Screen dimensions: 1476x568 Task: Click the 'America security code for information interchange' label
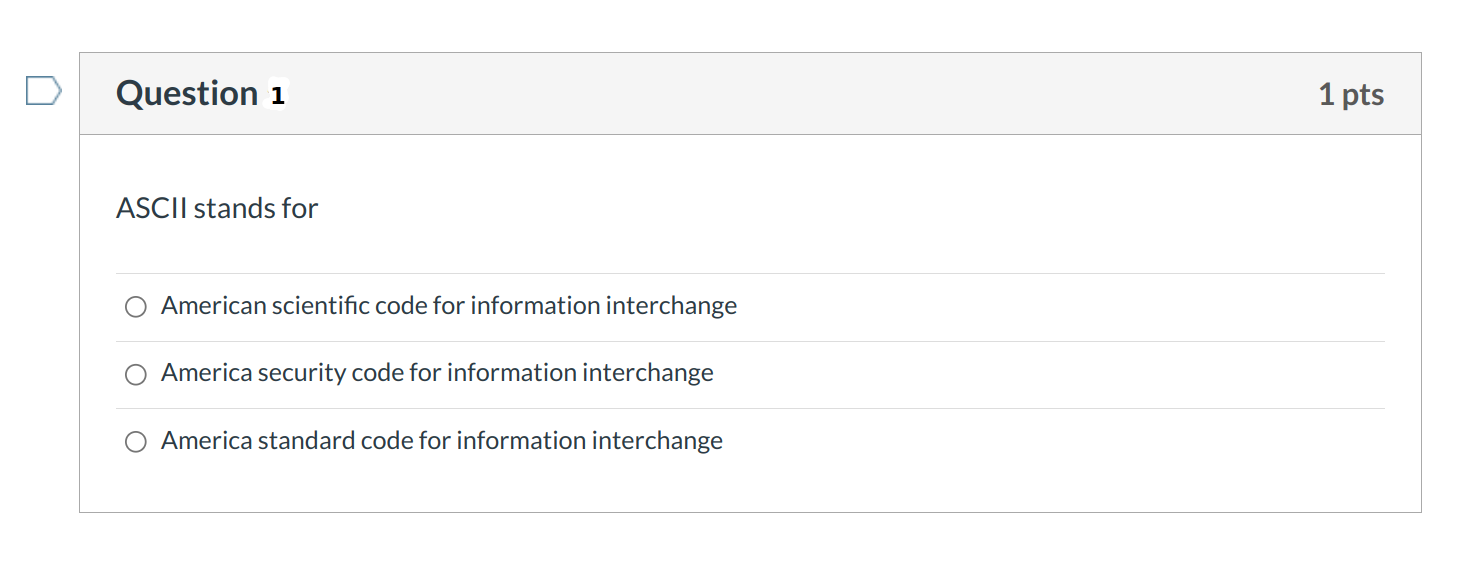[437, 373]
